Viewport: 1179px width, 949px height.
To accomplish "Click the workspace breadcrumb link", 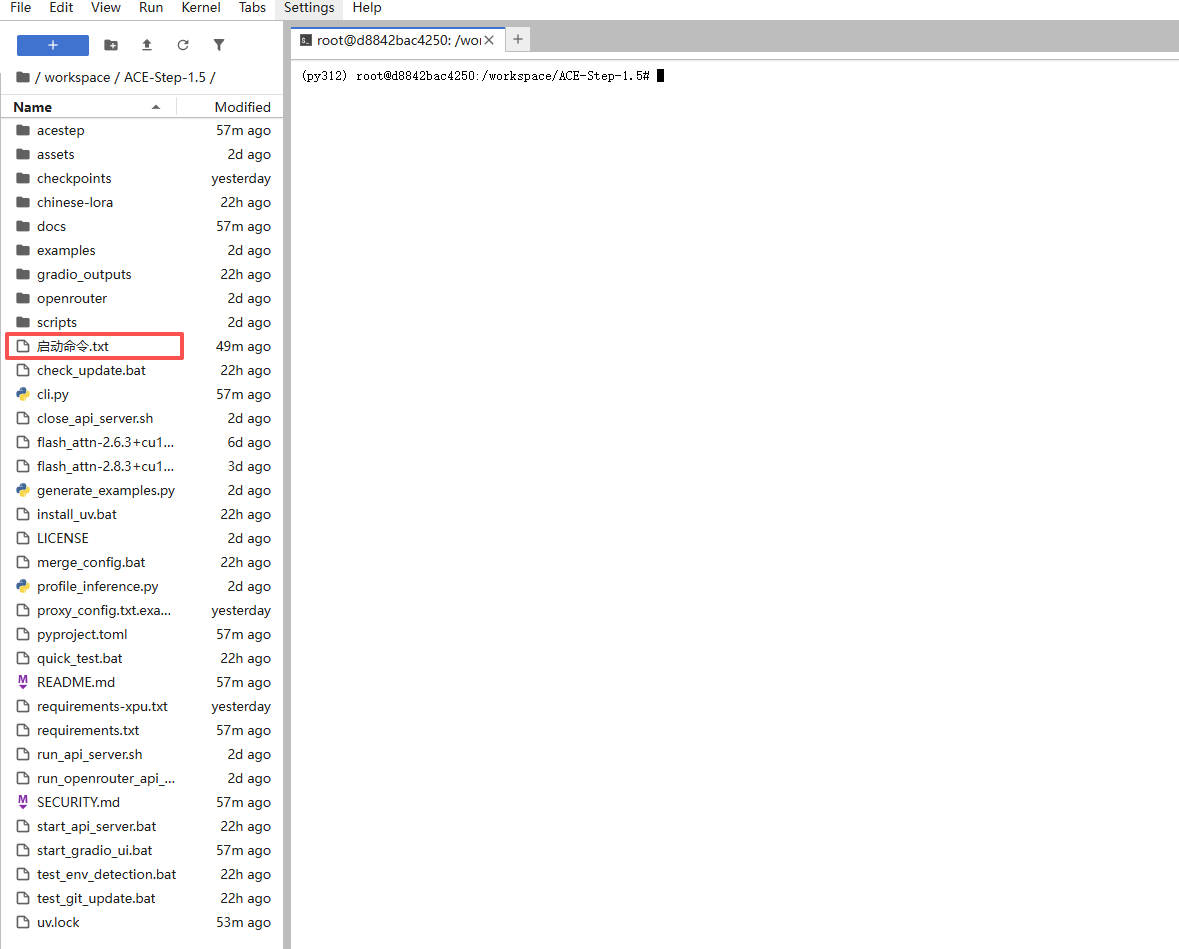I will (77, 77).
